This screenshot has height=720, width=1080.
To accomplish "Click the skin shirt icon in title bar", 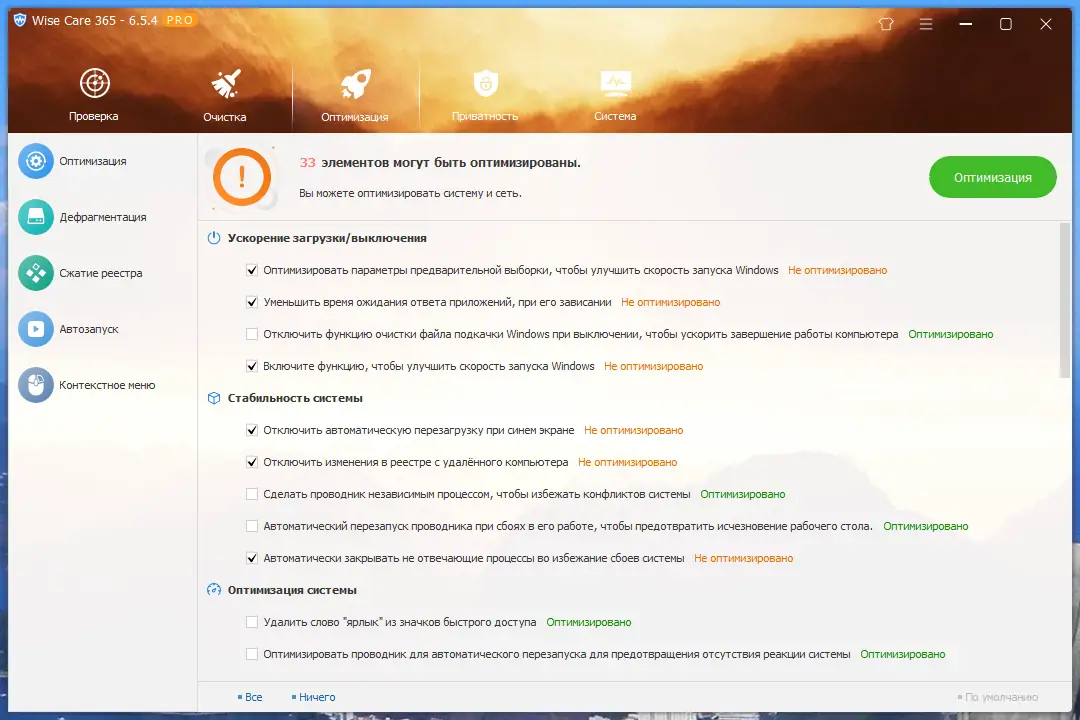I will (886, 24).
